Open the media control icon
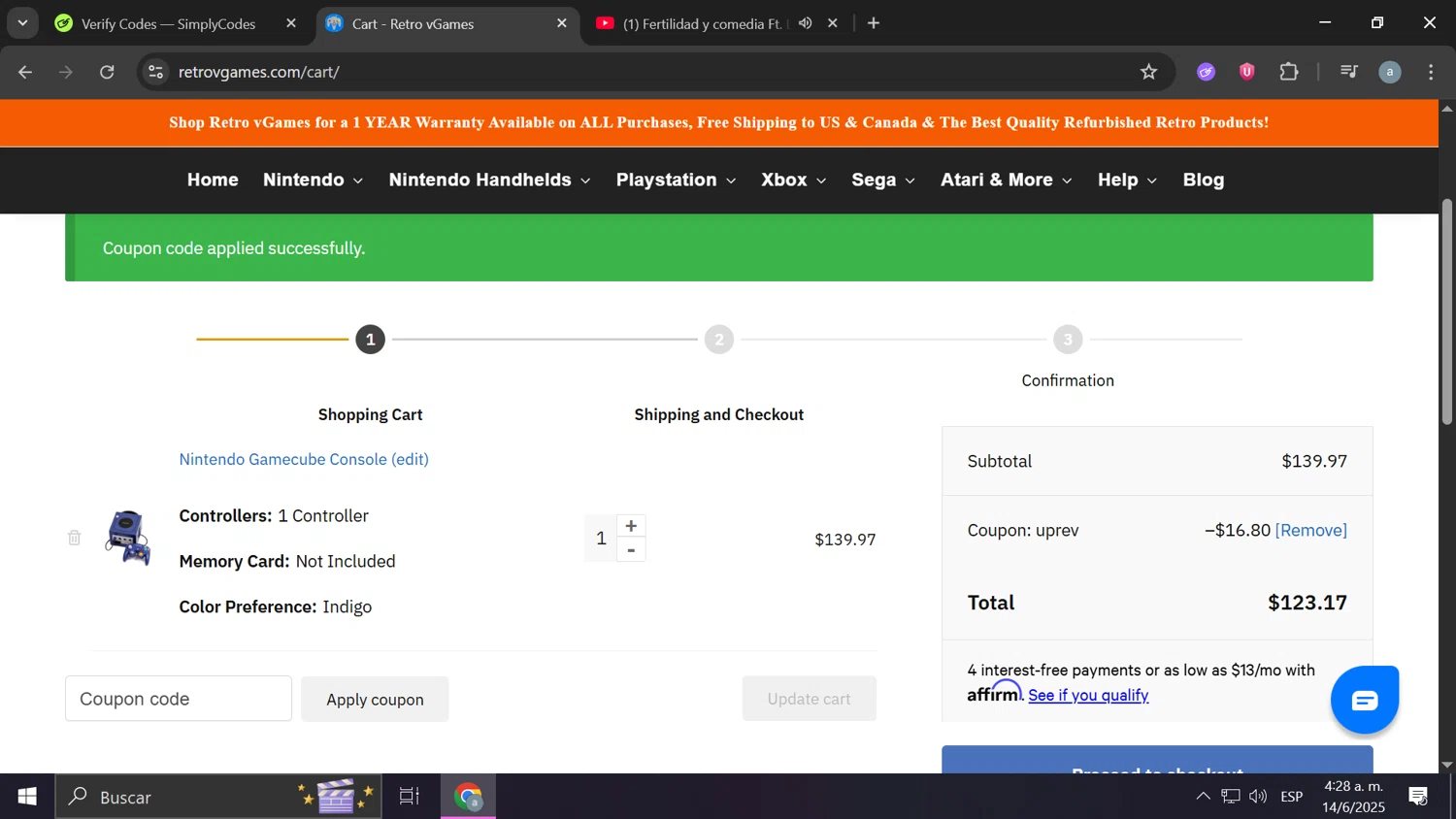 tap(1348, 72)
